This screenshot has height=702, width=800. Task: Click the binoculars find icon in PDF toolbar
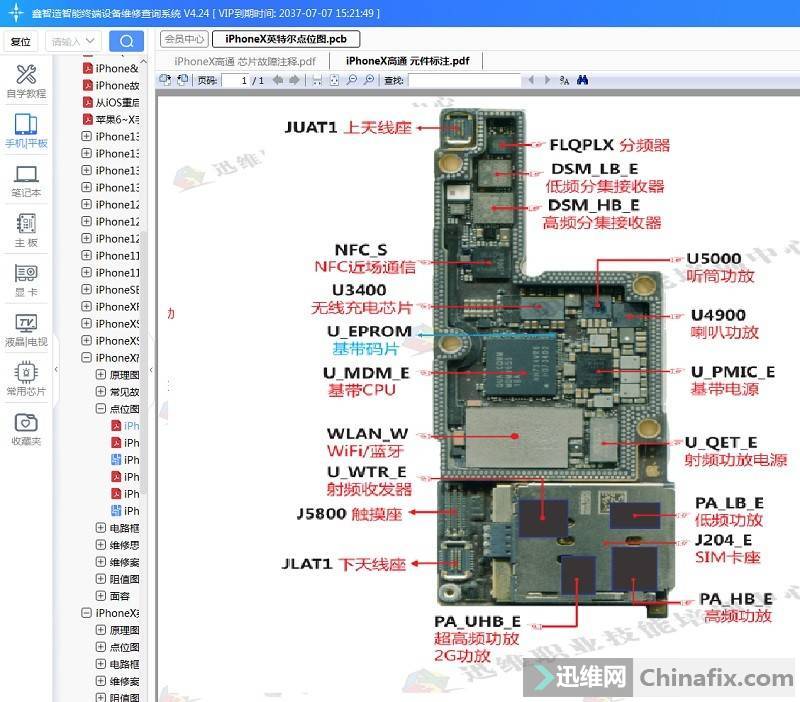(582, 80)
